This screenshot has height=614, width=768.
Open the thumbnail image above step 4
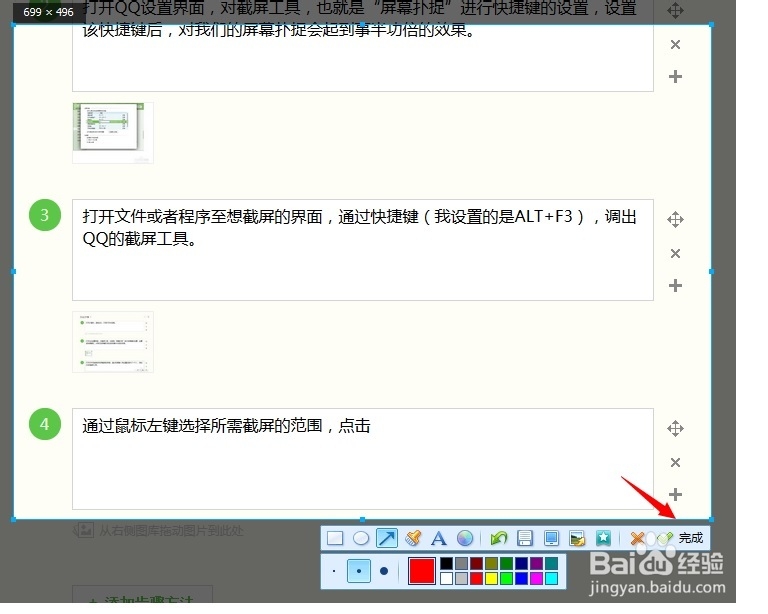pyautogui.click(x=113, y=342)
